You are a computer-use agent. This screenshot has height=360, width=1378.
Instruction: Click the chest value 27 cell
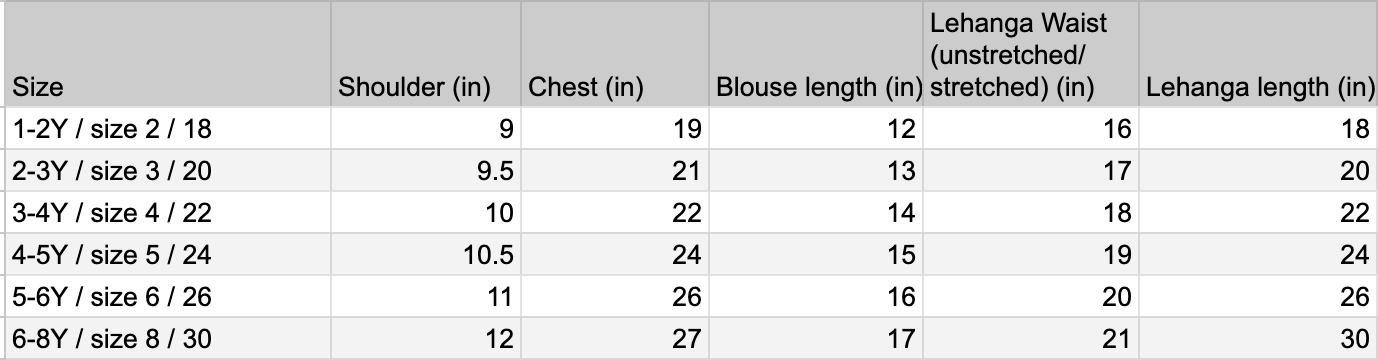pyautogui.click(x=615, y=339)
